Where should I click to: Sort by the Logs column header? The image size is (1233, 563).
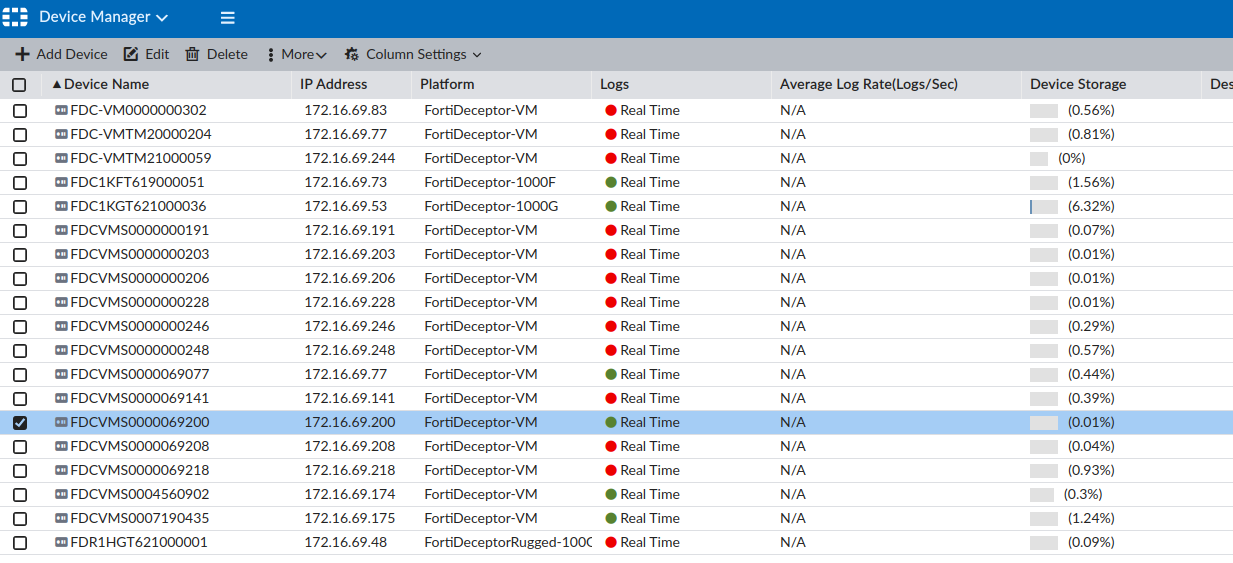click(614, 84)
